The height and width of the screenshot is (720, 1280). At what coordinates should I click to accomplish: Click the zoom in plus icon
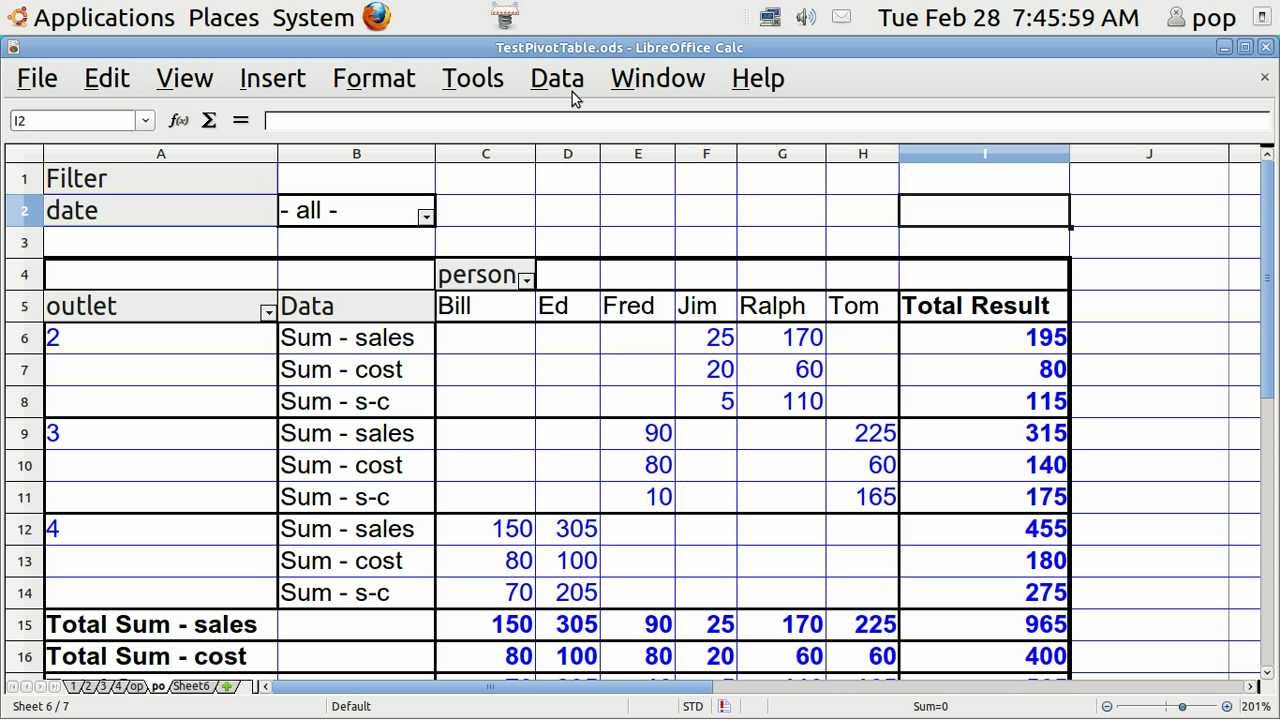[1227, 706]
